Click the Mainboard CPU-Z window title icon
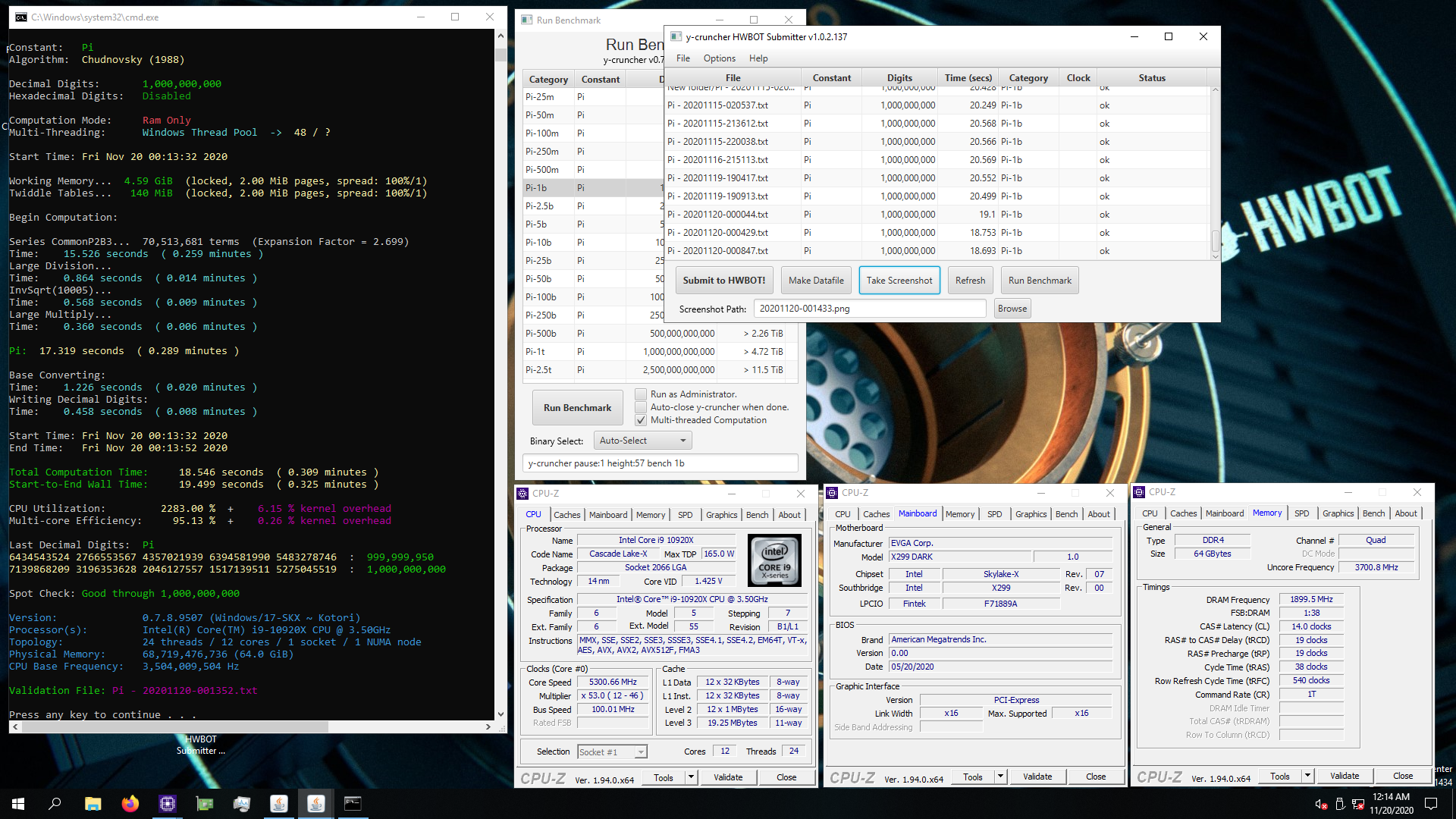 click(x=832, y=493)
